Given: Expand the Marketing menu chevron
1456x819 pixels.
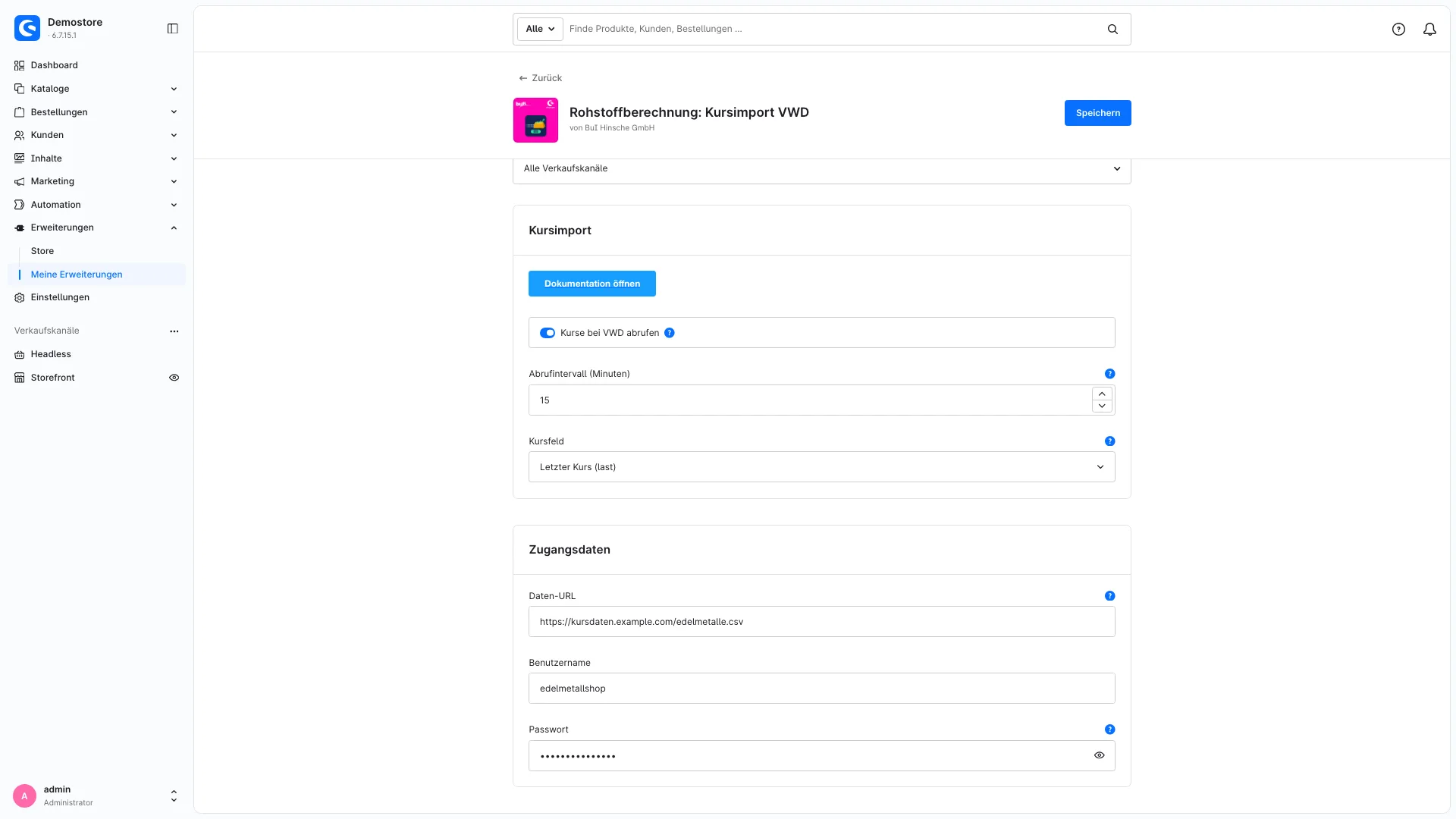Looking at the screenshot, I should (174, 181).
